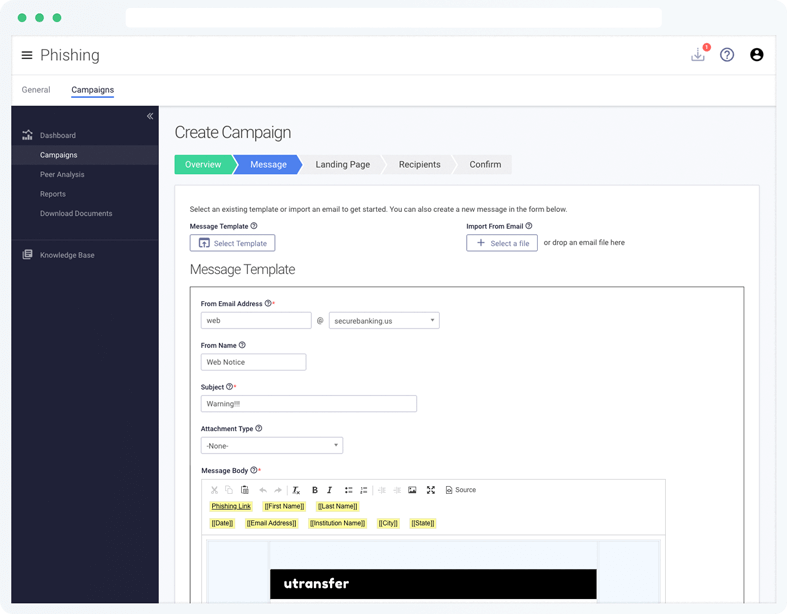
Task: Click the Subject input field
Action: pyautogui.click(x=308, y=404)
